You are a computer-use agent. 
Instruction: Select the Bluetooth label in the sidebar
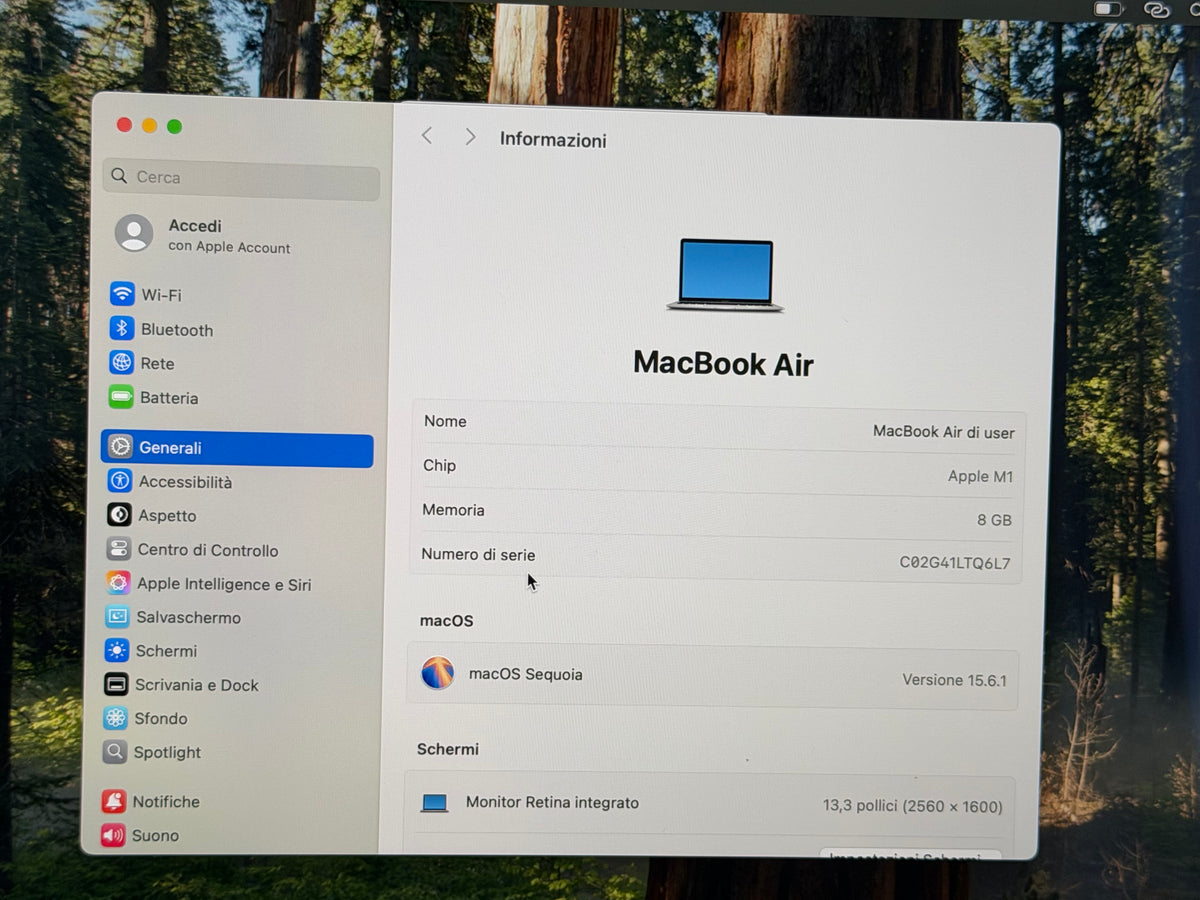(177, 330)
